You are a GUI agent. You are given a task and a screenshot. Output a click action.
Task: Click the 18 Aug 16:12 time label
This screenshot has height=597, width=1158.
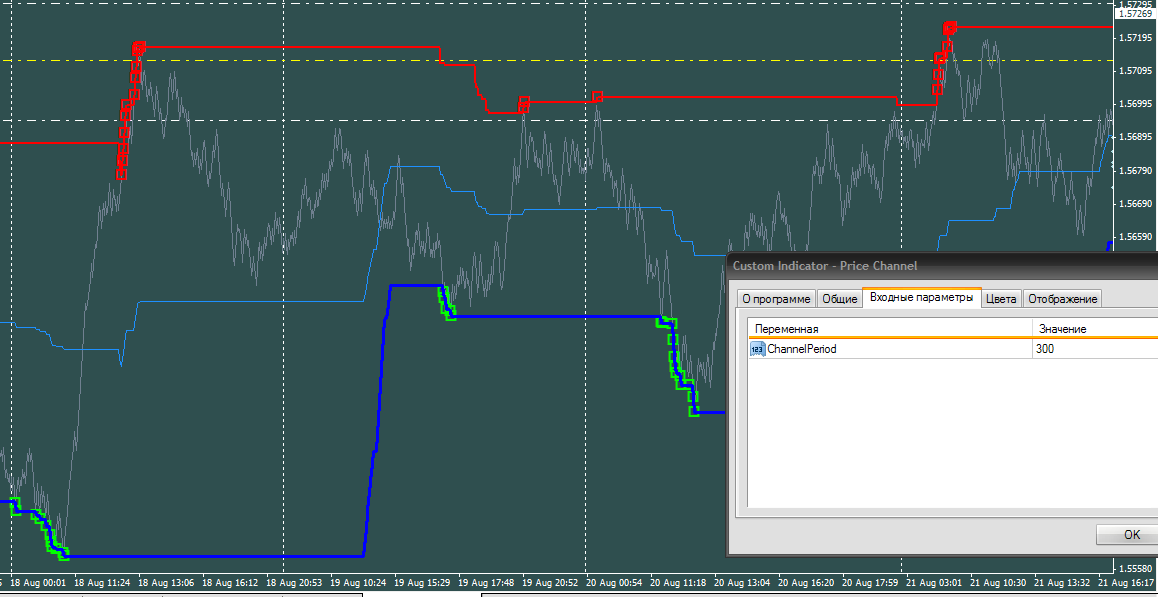pos(230,582)
